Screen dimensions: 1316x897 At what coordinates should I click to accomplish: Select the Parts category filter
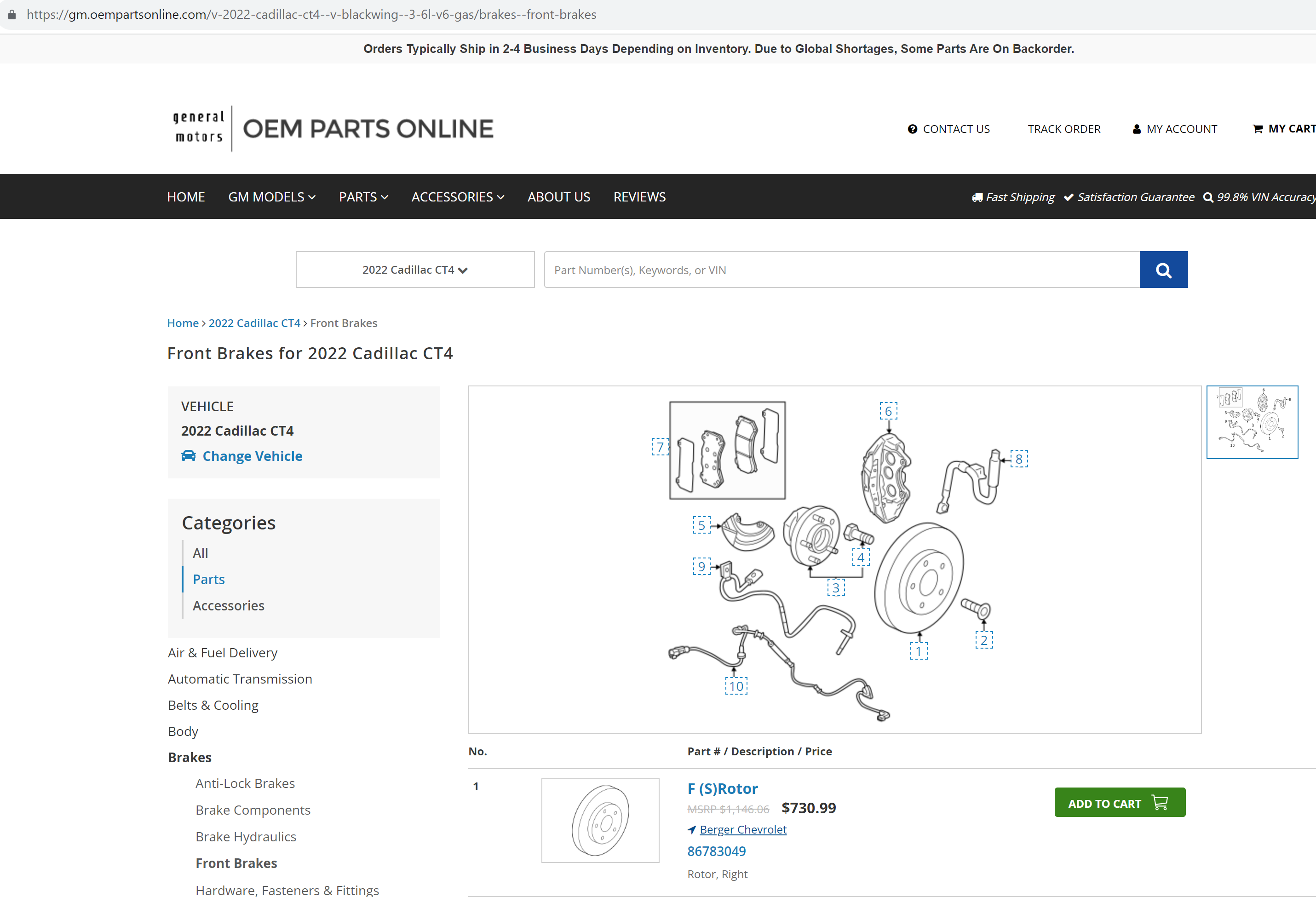pyautogui.click(x=208, y=579)
